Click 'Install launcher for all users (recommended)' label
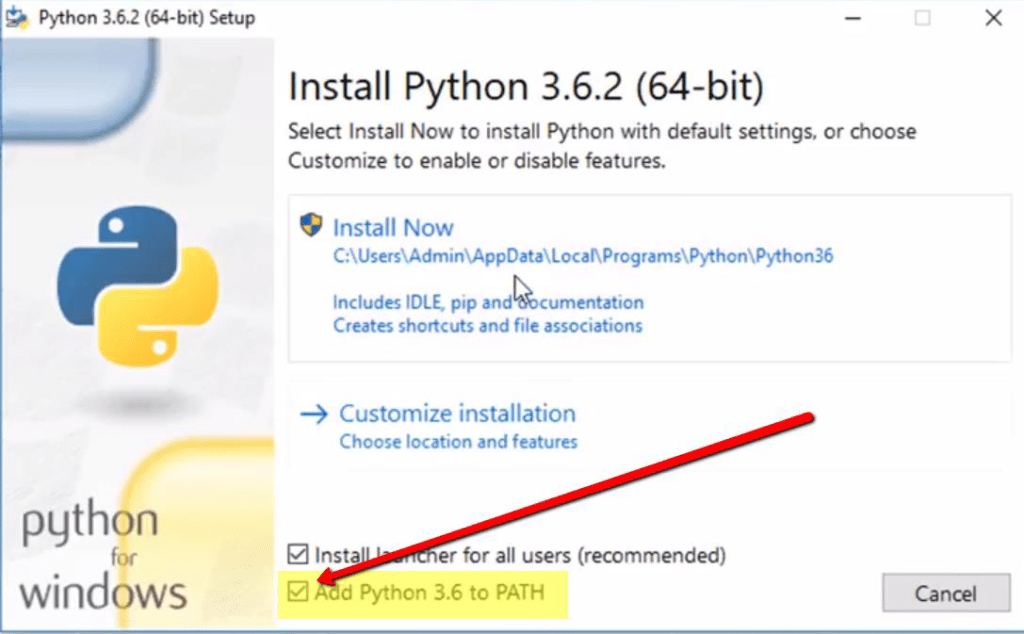1024x634 pixels. tap(520, 556)
